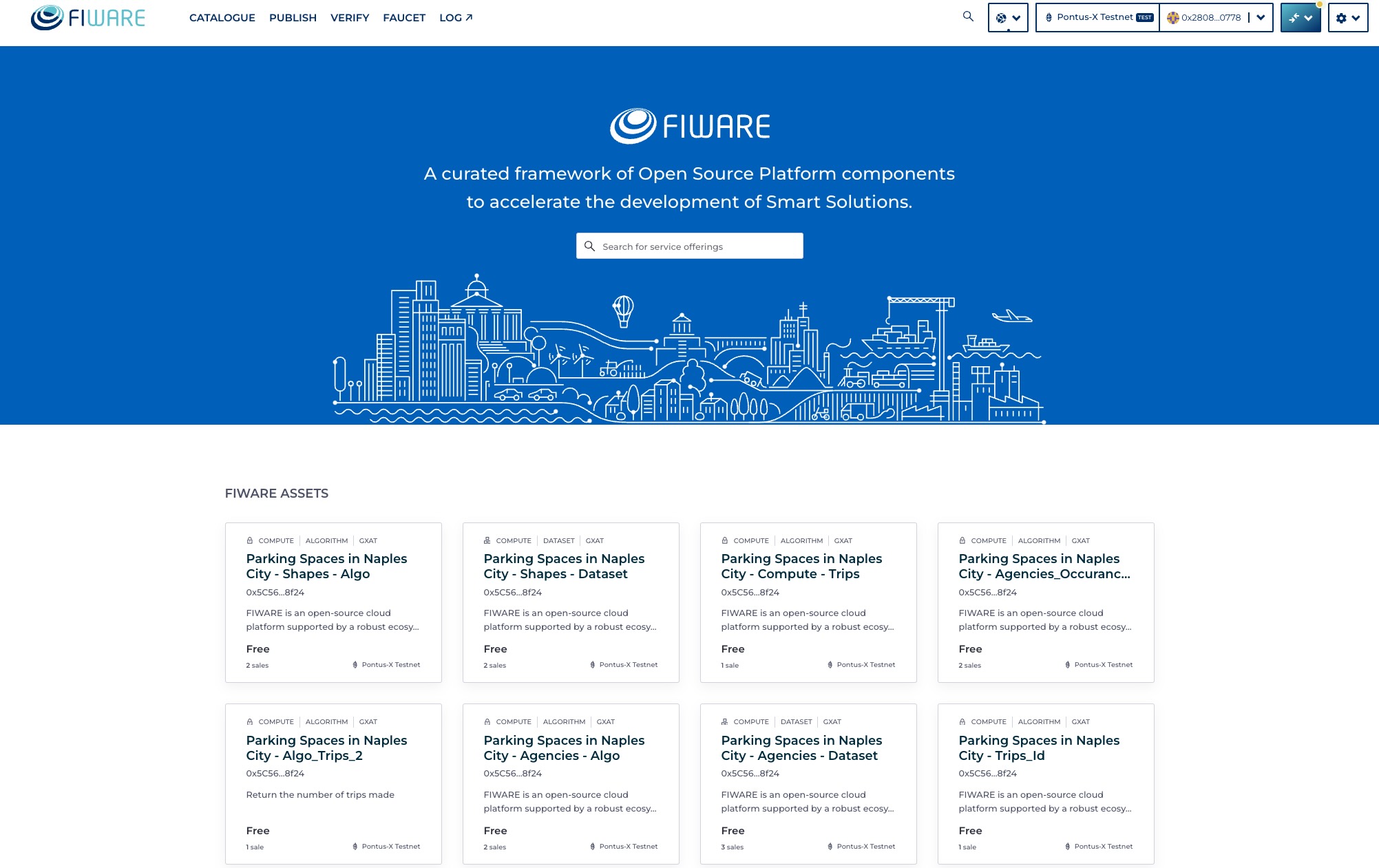Open Parking Spaces Shapes - Dataset asset
Viewport: 1379px width, 868px height.
(x=571, y=602)
